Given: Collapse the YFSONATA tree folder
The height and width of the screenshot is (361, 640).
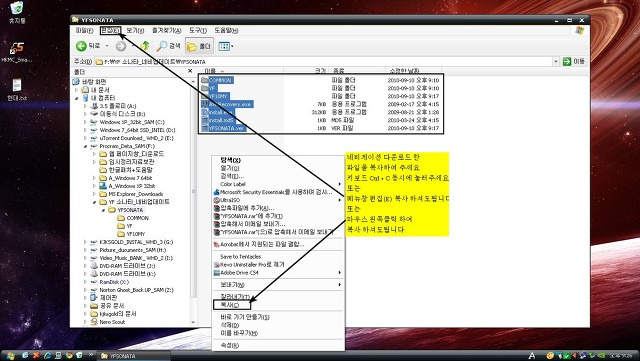Looking at the screenshot, I should pos(103,210).
